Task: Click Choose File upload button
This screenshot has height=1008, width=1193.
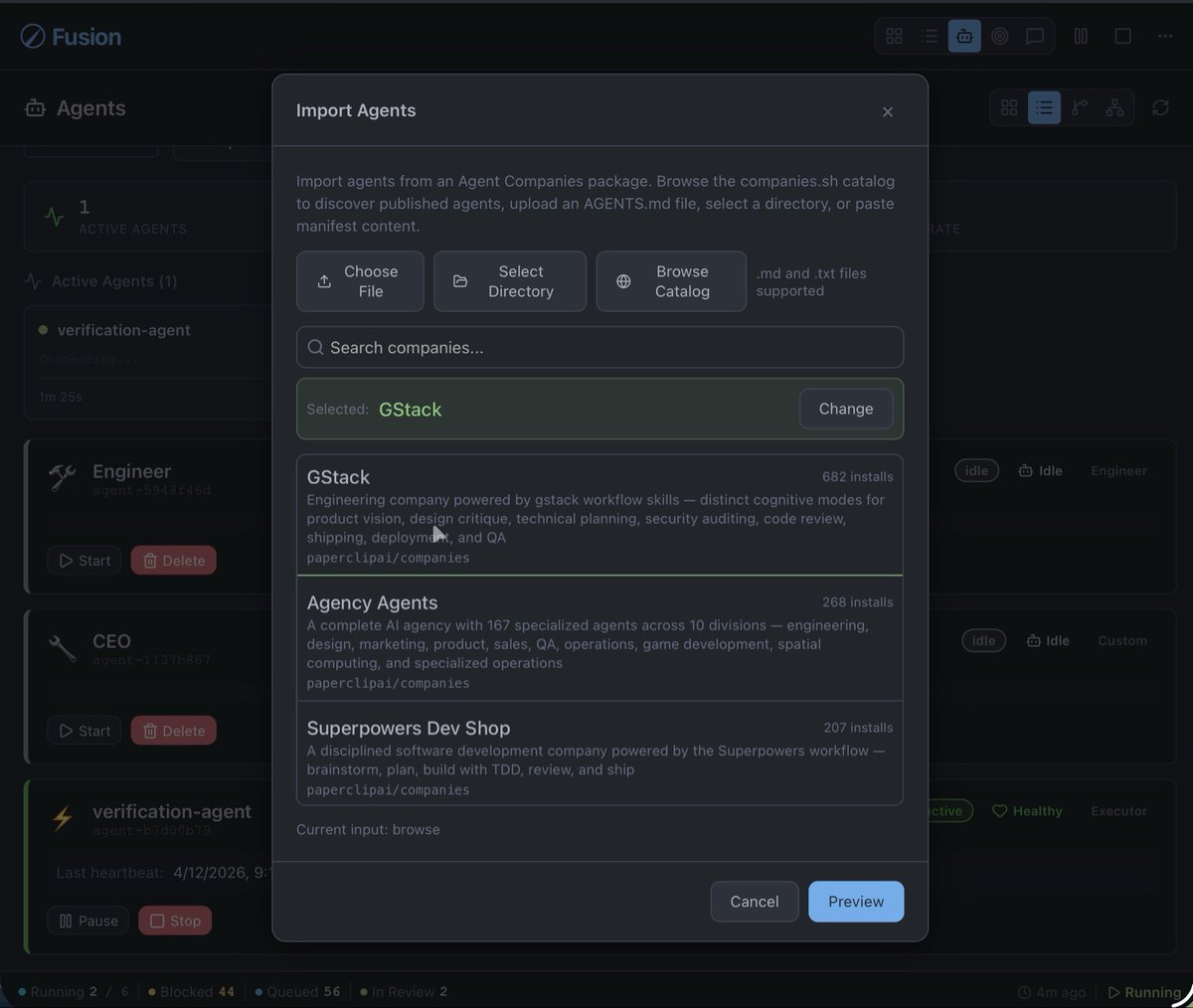Action: click(360, 281)
